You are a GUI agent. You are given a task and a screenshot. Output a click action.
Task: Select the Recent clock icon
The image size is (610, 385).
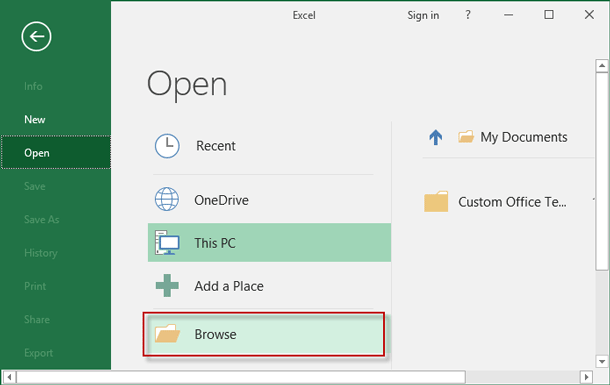pyautogui.click(x=167, y=146)
